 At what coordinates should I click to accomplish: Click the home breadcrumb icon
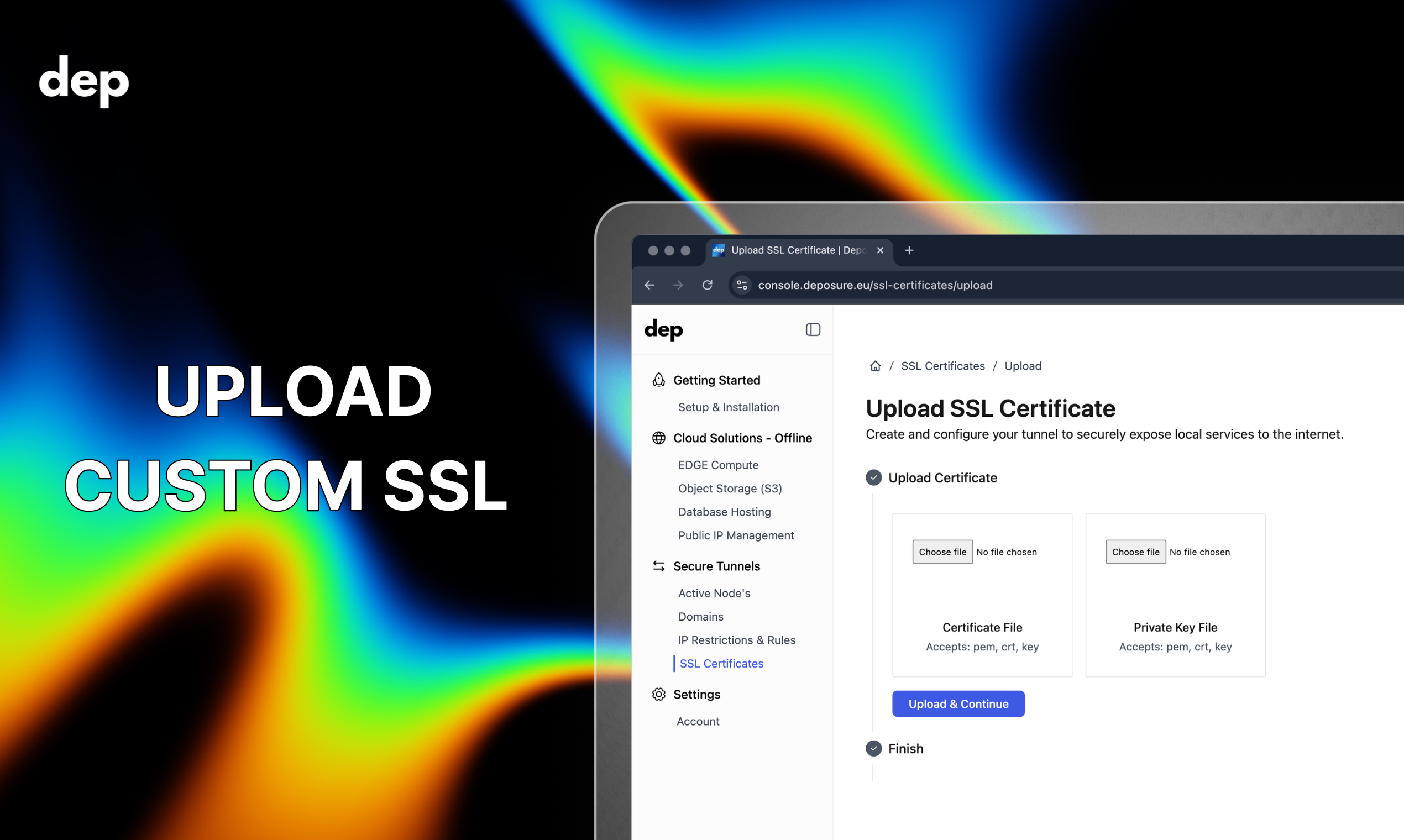point(875,366)
